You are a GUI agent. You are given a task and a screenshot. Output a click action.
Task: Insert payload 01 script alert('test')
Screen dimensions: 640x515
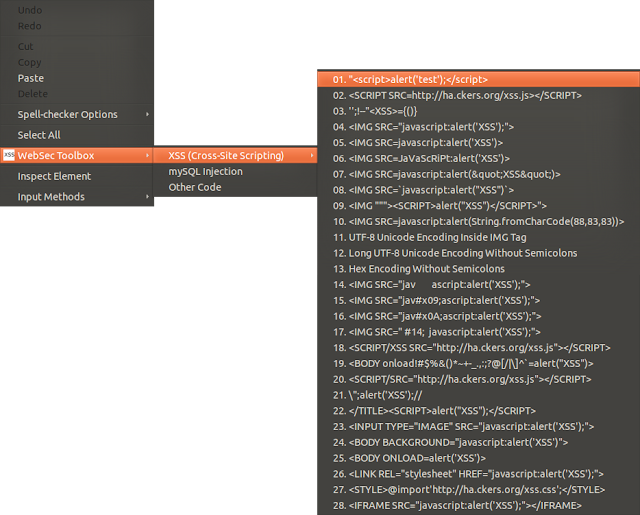tap(478, 80)
